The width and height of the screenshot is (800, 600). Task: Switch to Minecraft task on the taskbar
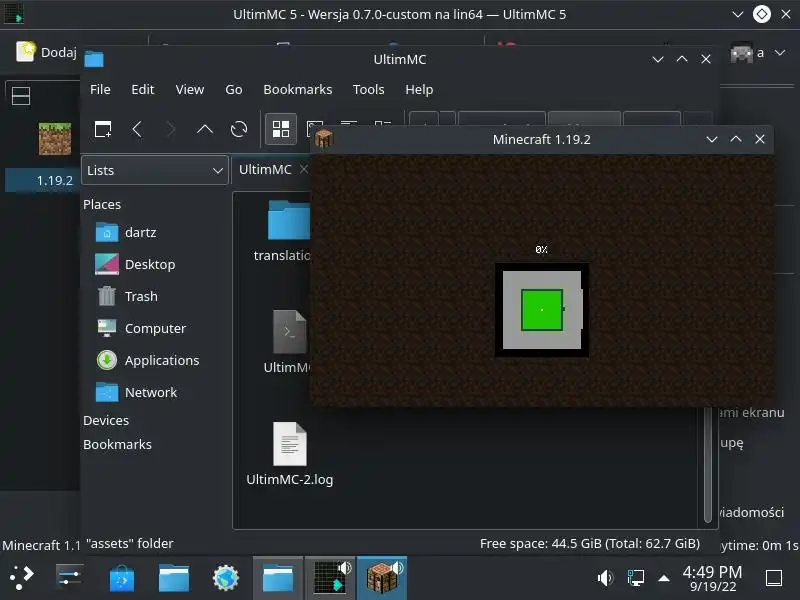point(382,578)
